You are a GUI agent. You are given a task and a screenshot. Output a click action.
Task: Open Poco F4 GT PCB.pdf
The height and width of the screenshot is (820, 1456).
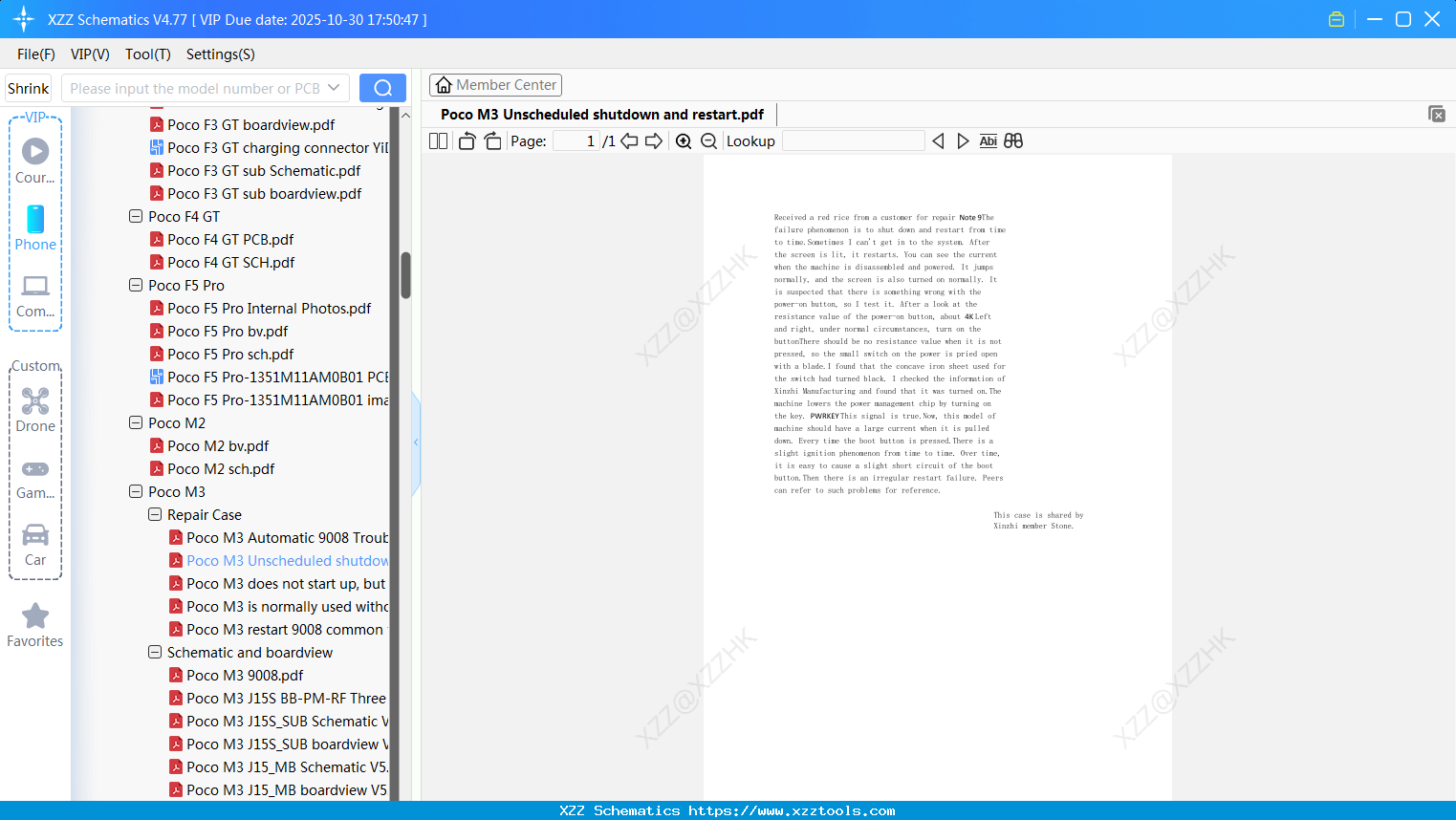point(222,240)
